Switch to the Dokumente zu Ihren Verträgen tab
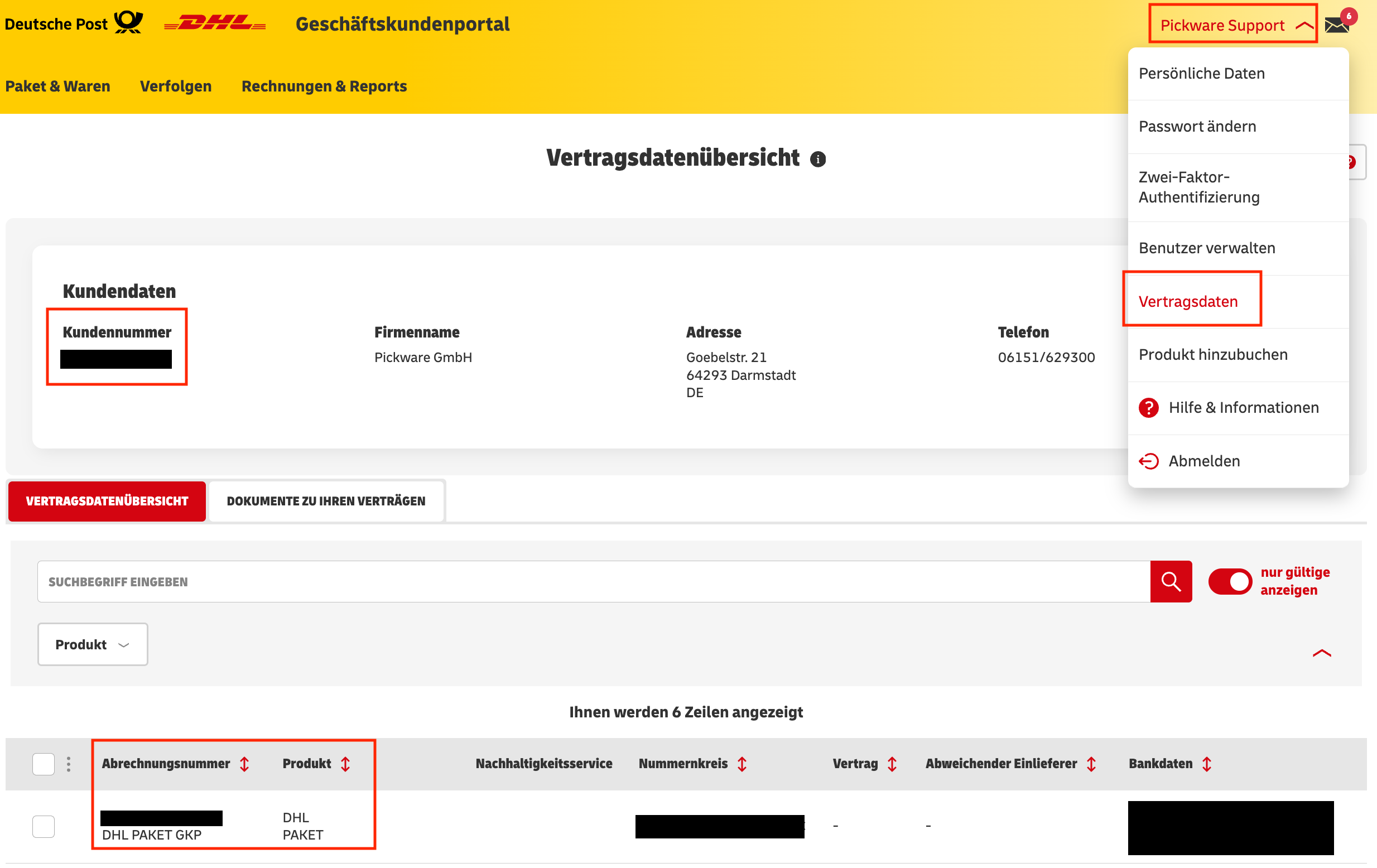This screenshot has width=1377, height=868. (x=326, y=500)
